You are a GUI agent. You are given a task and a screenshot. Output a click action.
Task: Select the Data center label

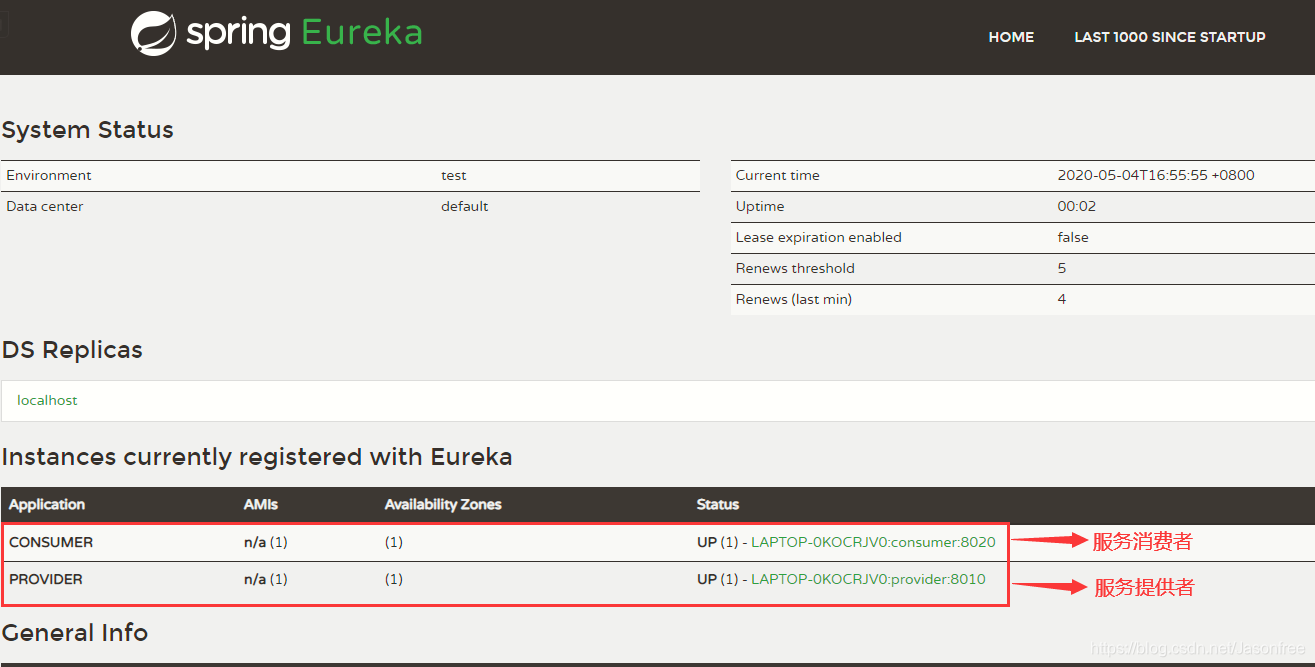(x=45, y=206)
